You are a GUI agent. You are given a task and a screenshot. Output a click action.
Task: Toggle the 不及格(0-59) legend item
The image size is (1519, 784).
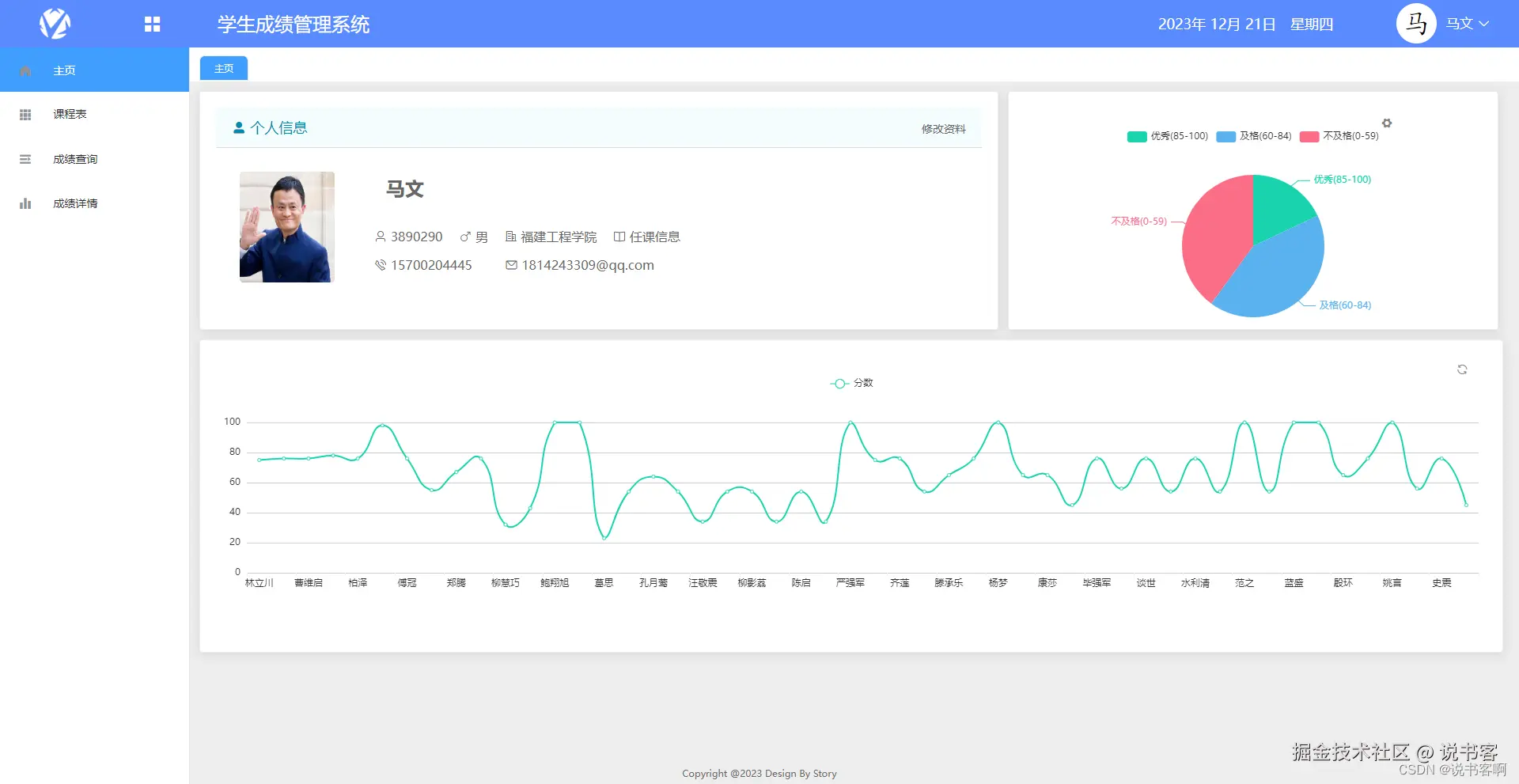1339,136
